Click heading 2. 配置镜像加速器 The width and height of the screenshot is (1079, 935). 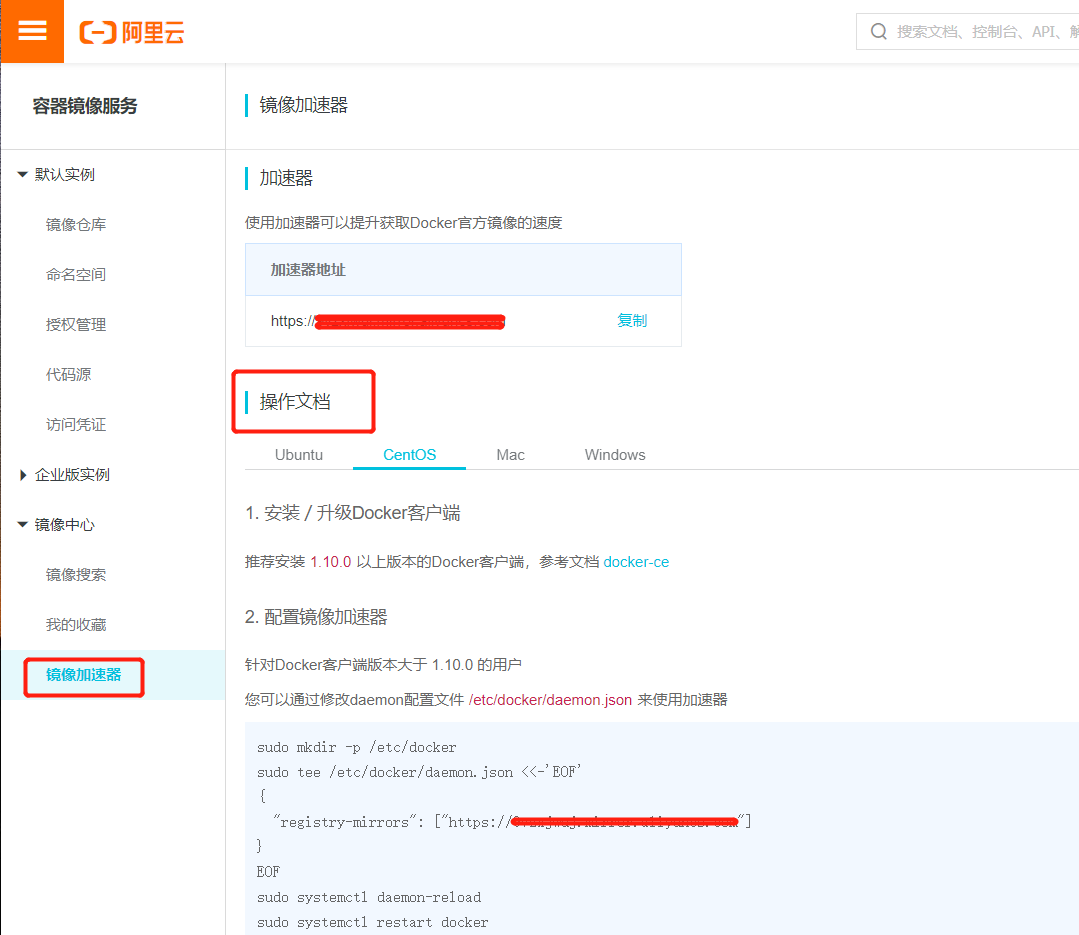(316, 617)
